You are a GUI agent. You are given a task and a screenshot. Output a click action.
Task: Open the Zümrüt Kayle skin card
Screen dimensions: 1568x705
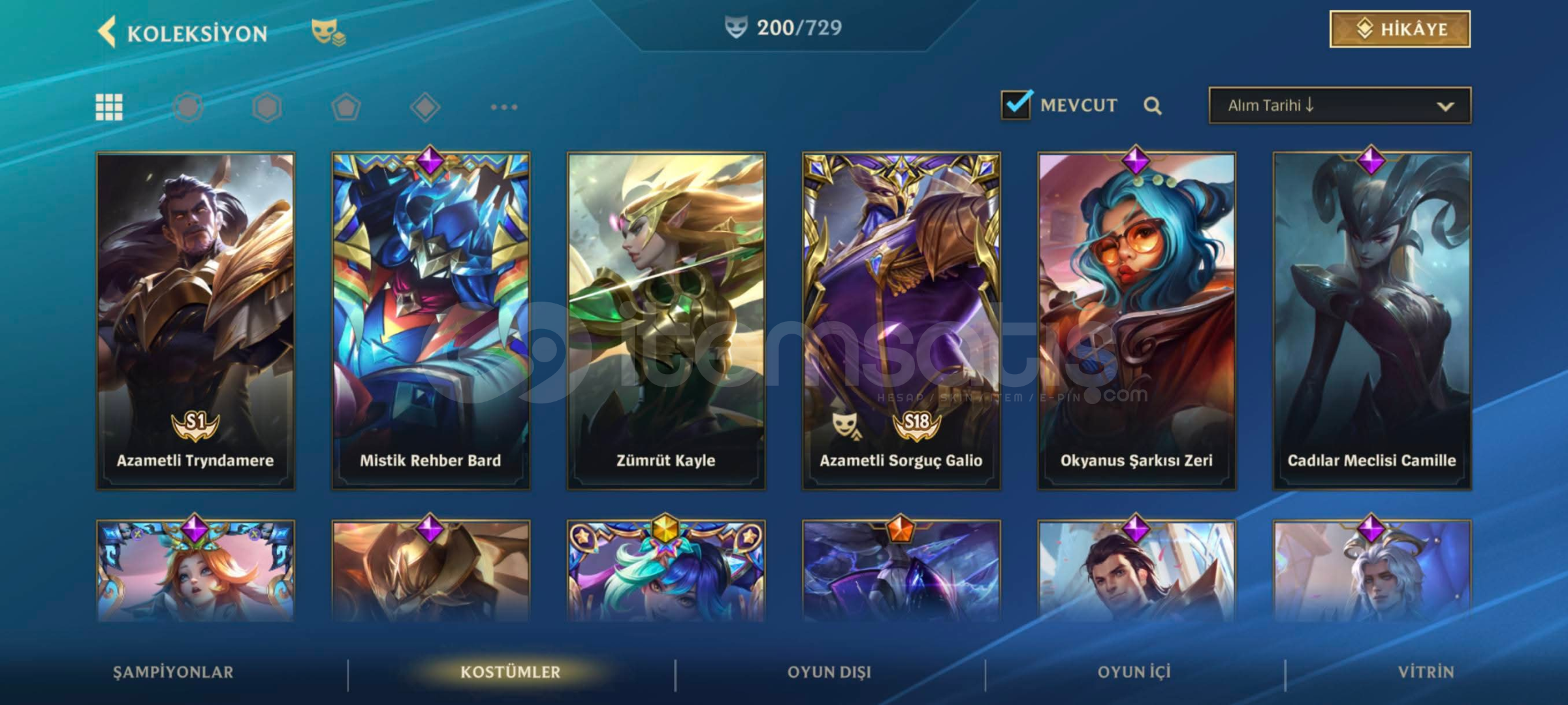(666, 321)
